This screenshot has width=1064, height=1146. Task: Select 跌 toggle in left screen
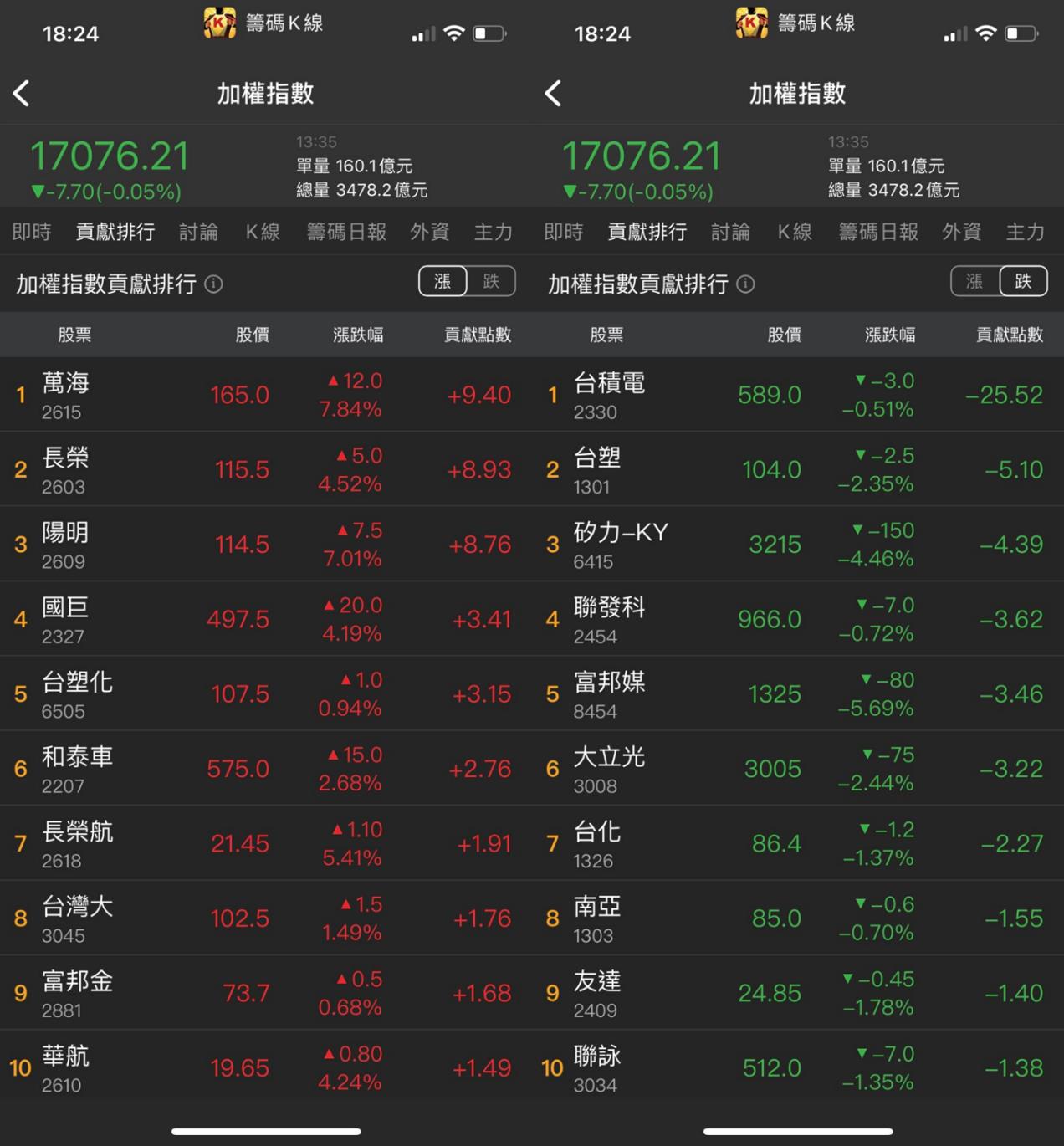pyautogui.click(x=491, y=281)
